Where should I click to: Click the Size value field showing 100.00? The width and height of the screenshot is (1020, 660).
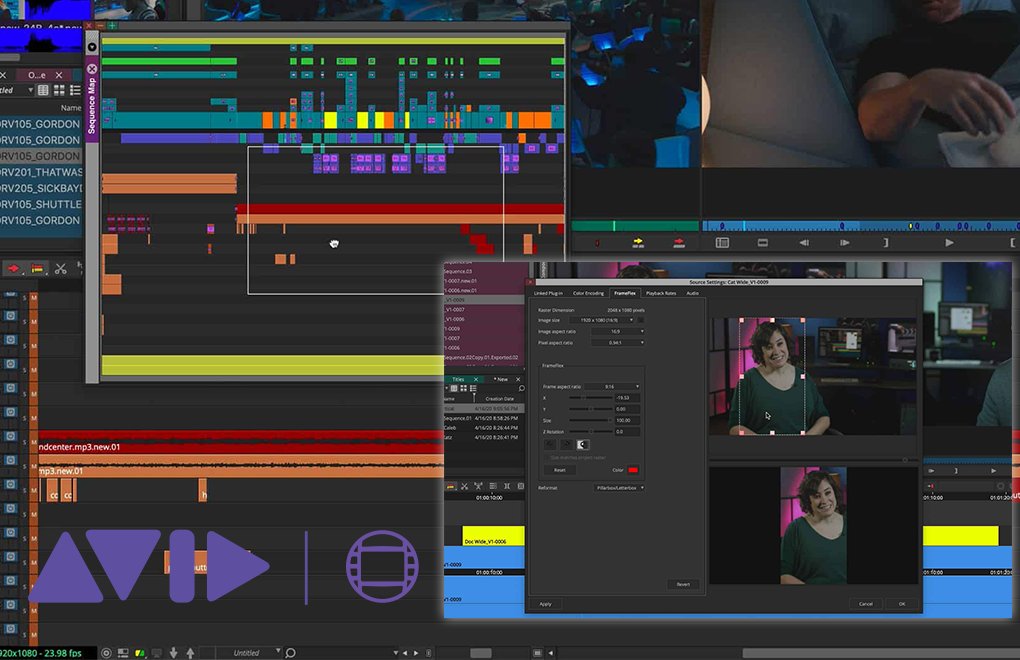pos(627,420)
